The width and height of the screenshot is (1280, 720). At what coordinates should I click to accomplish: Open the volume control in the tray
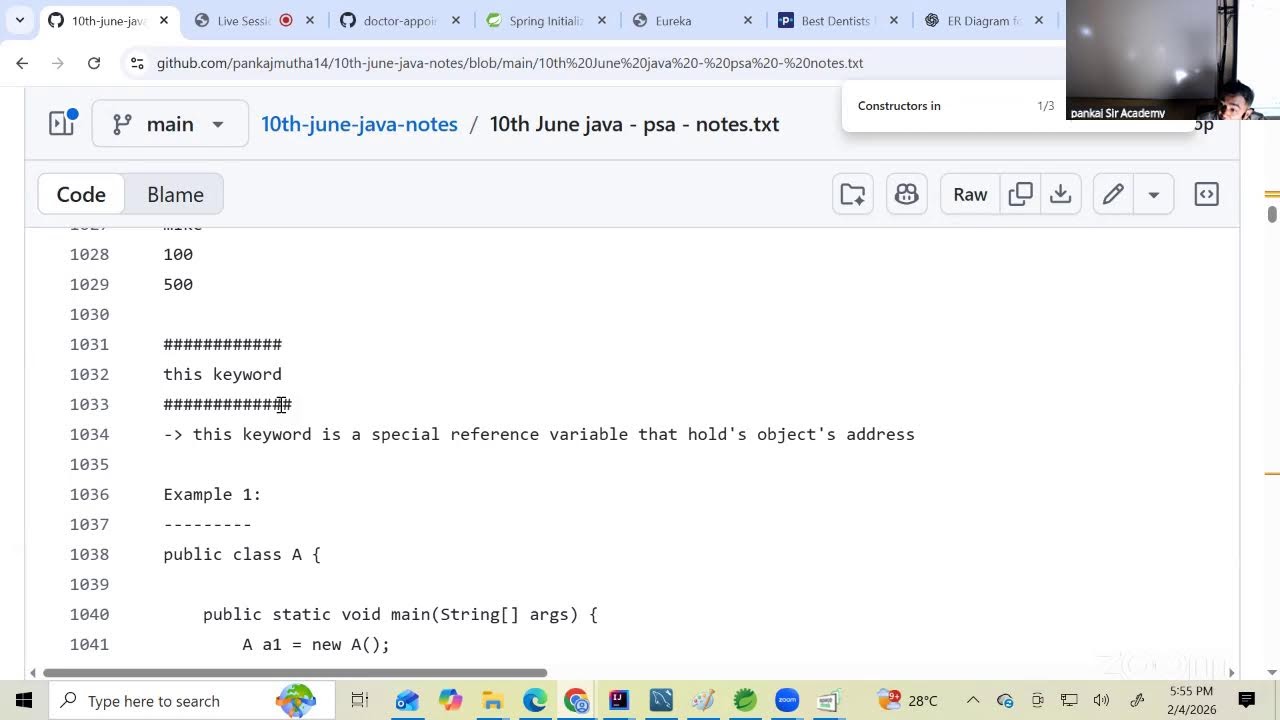(1101, 700)
